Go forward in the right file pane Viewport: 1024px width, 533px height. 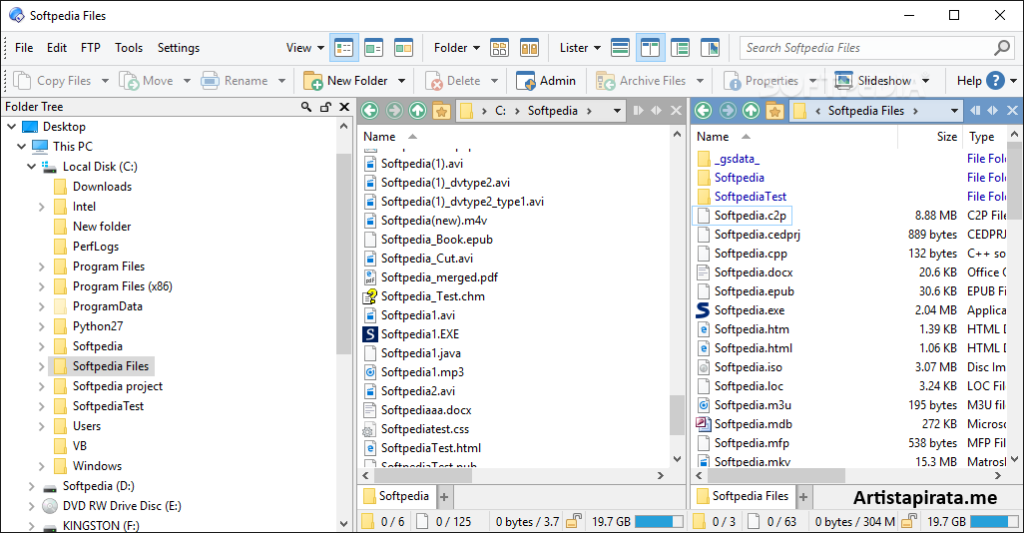point(728,110)
